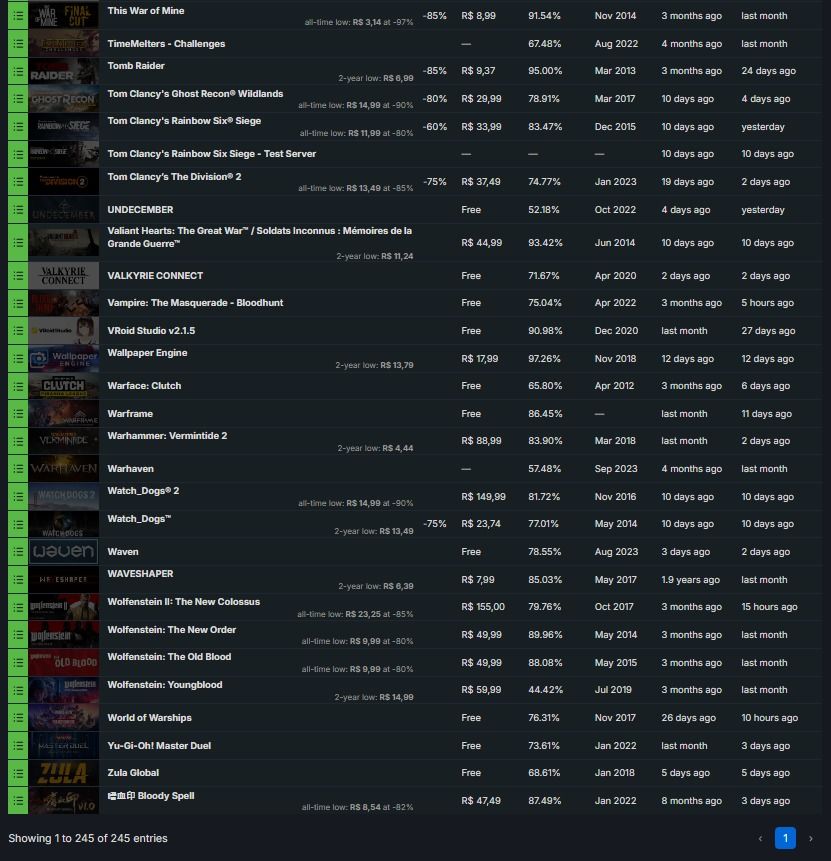Image resolution: width=831 pixels, height=861 pixels.
Task: Click the list icon for Bloodhunt row
Action: pyautogui.click(x=18, y=303)
